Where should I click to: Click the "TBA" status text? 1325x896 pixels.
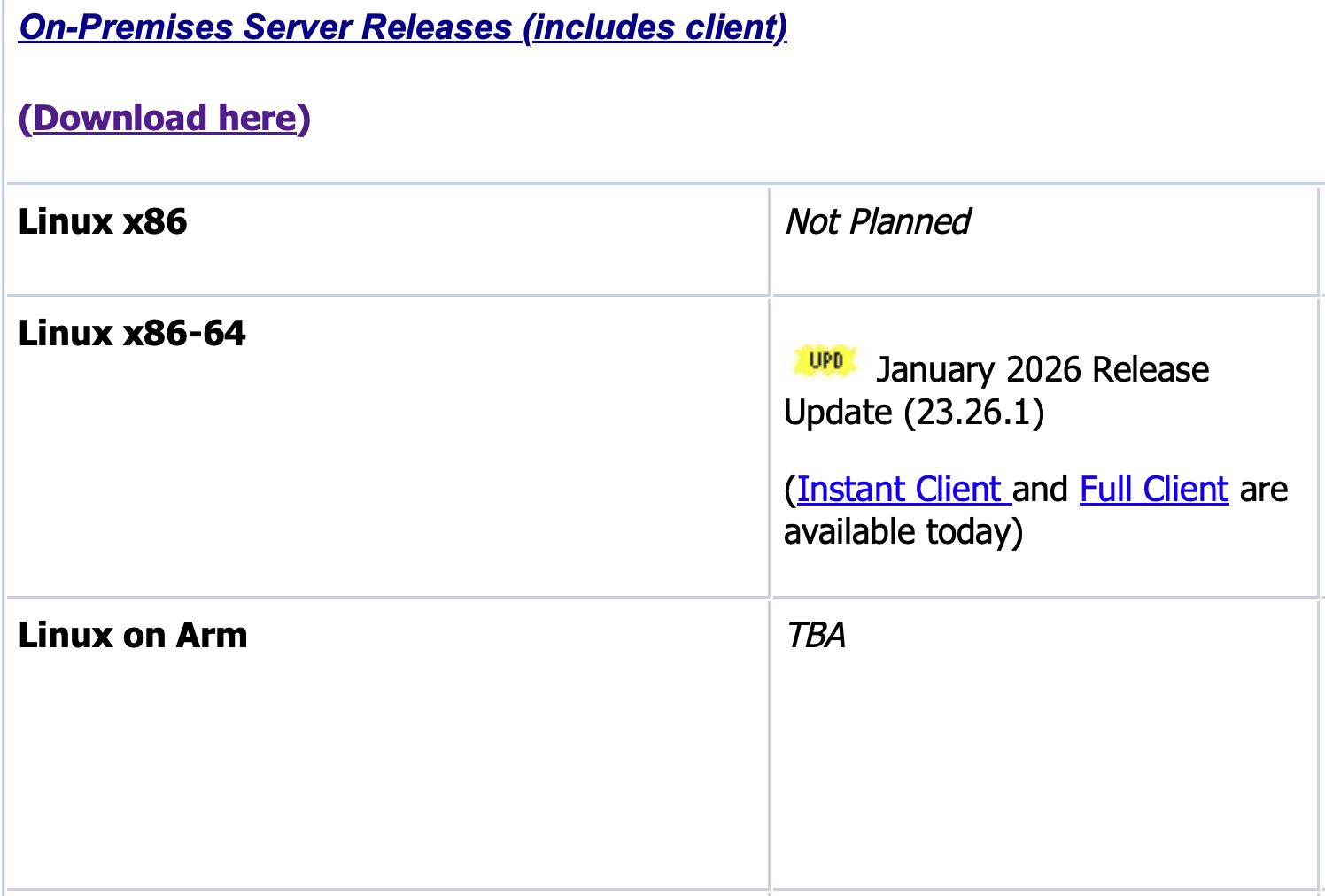pyautogui.click(x=816, y=635)
